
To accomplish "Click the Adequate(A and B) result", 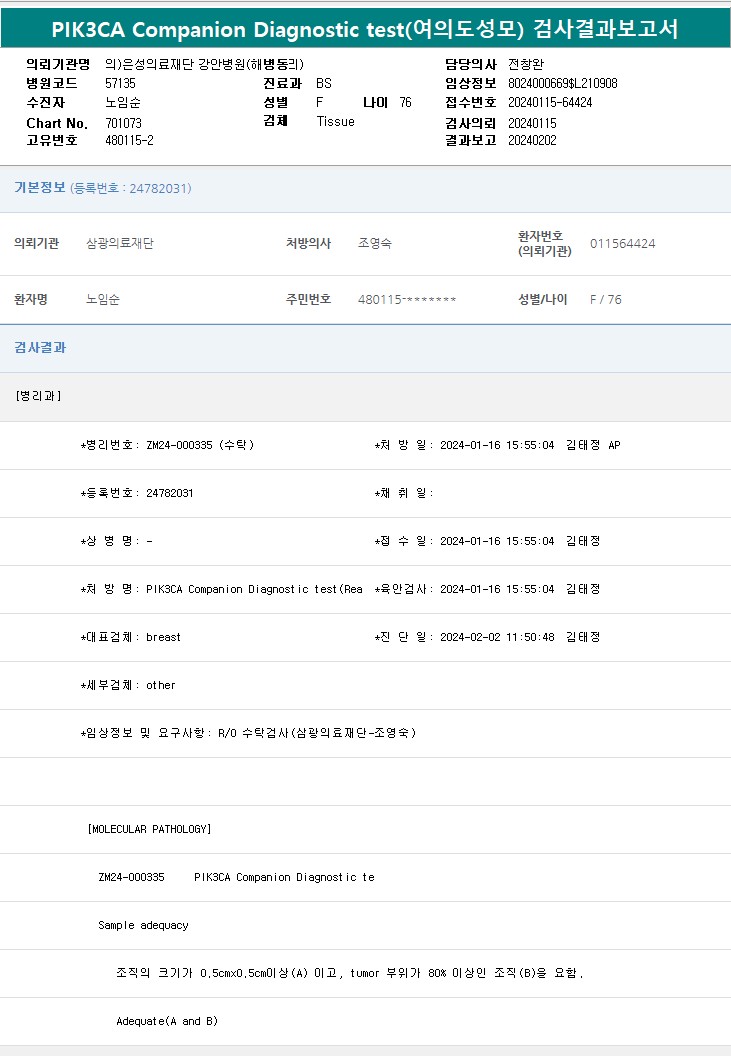I will click(x=167, y=1021).
